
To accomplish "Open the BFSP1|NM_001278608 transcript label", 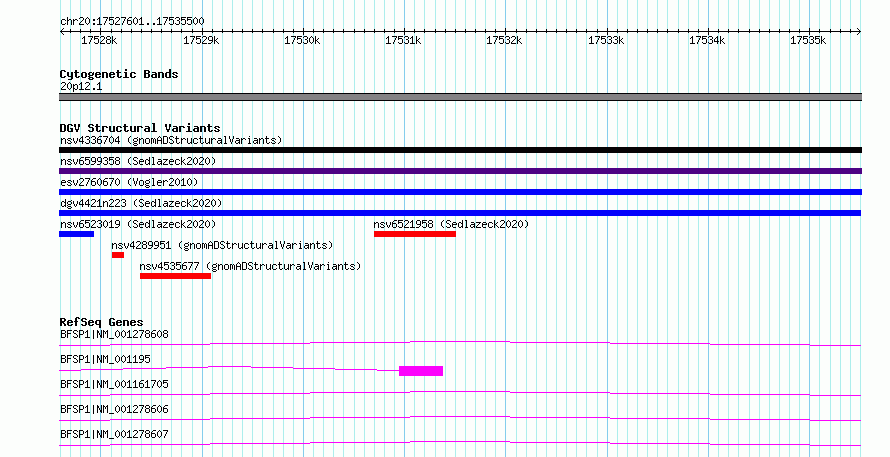I will (x=114, y=334).
